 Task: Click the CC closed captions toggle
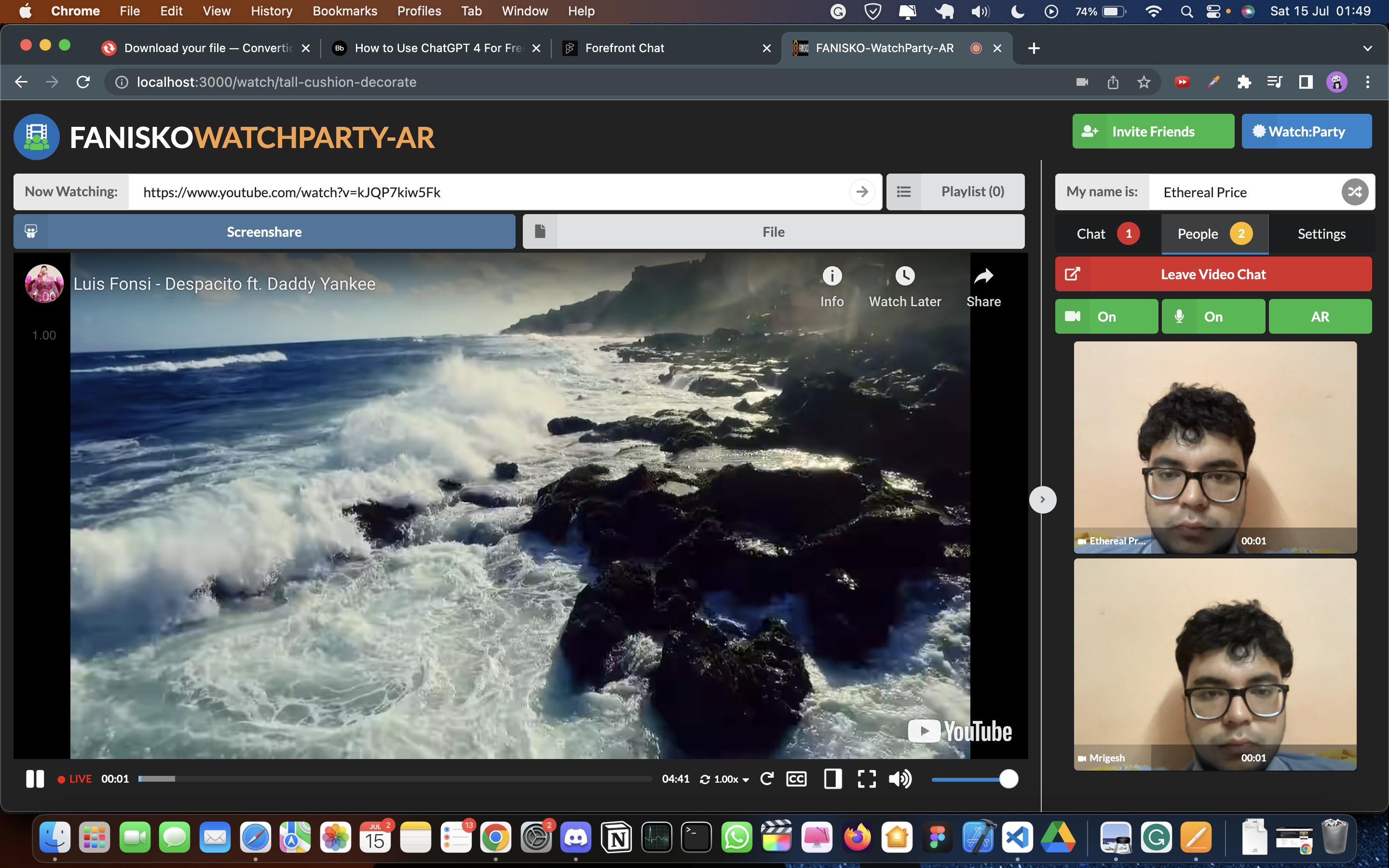798,779
